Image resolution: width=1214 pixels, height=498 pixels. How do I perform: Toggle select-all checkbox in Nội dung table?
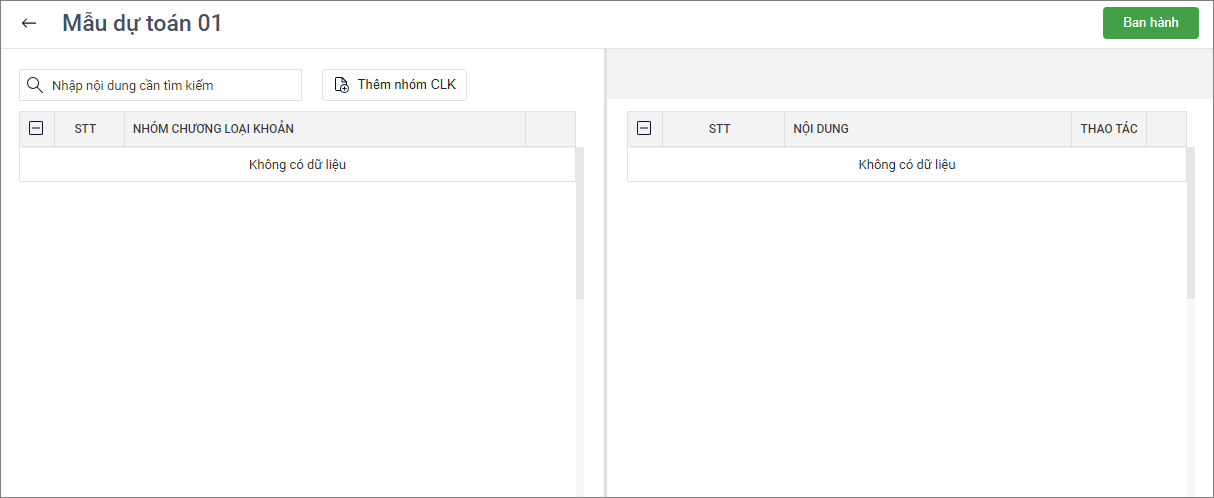(x=644, y=128)
